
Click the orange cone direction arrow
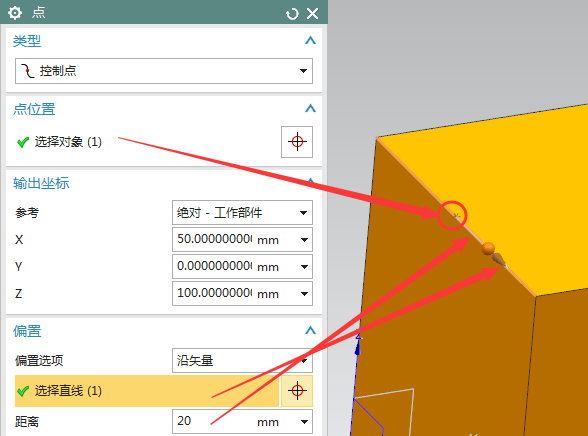(x=498, y=259)
